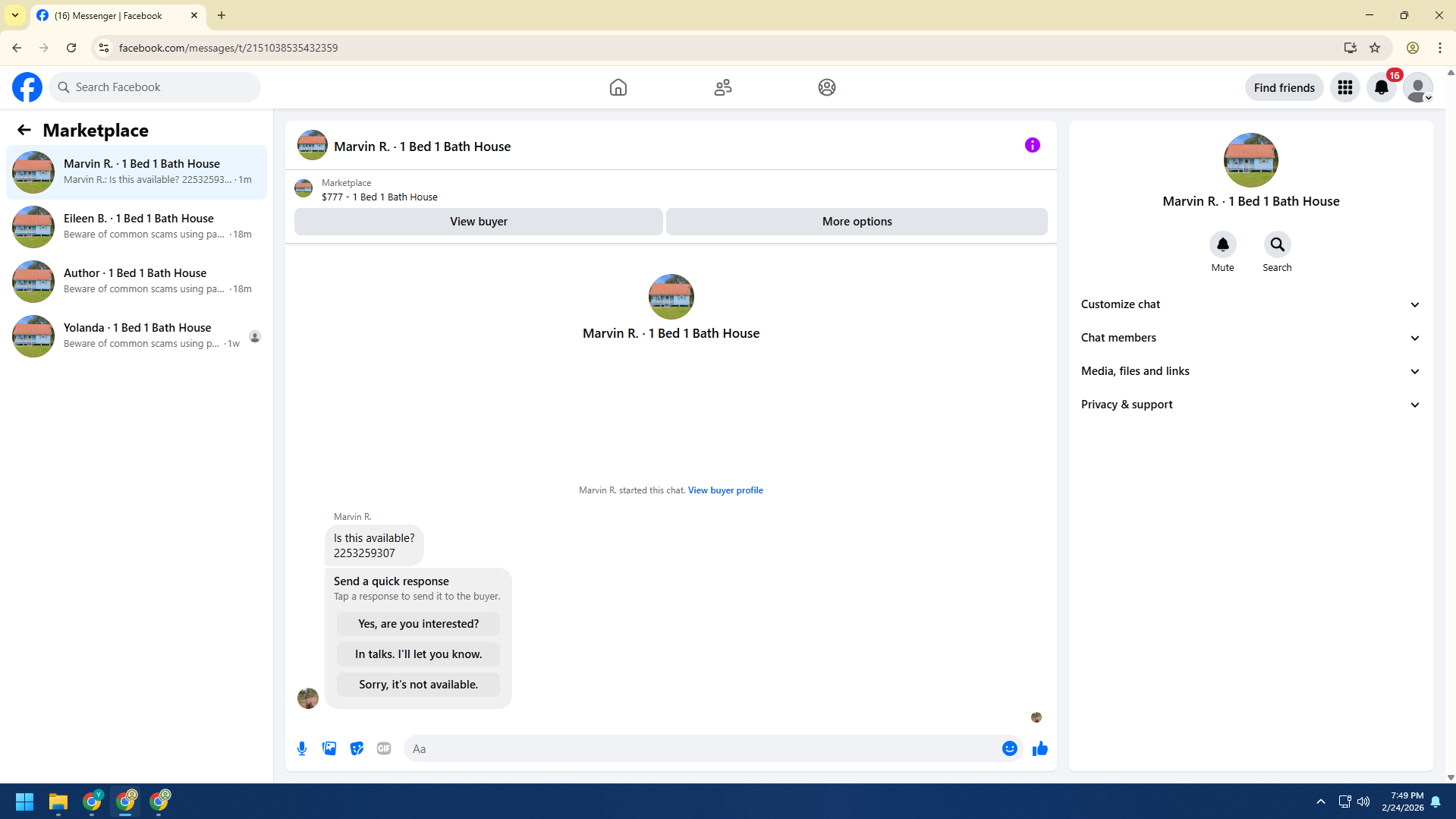Open conversation information purple icon

click(x=1033, y=145)
